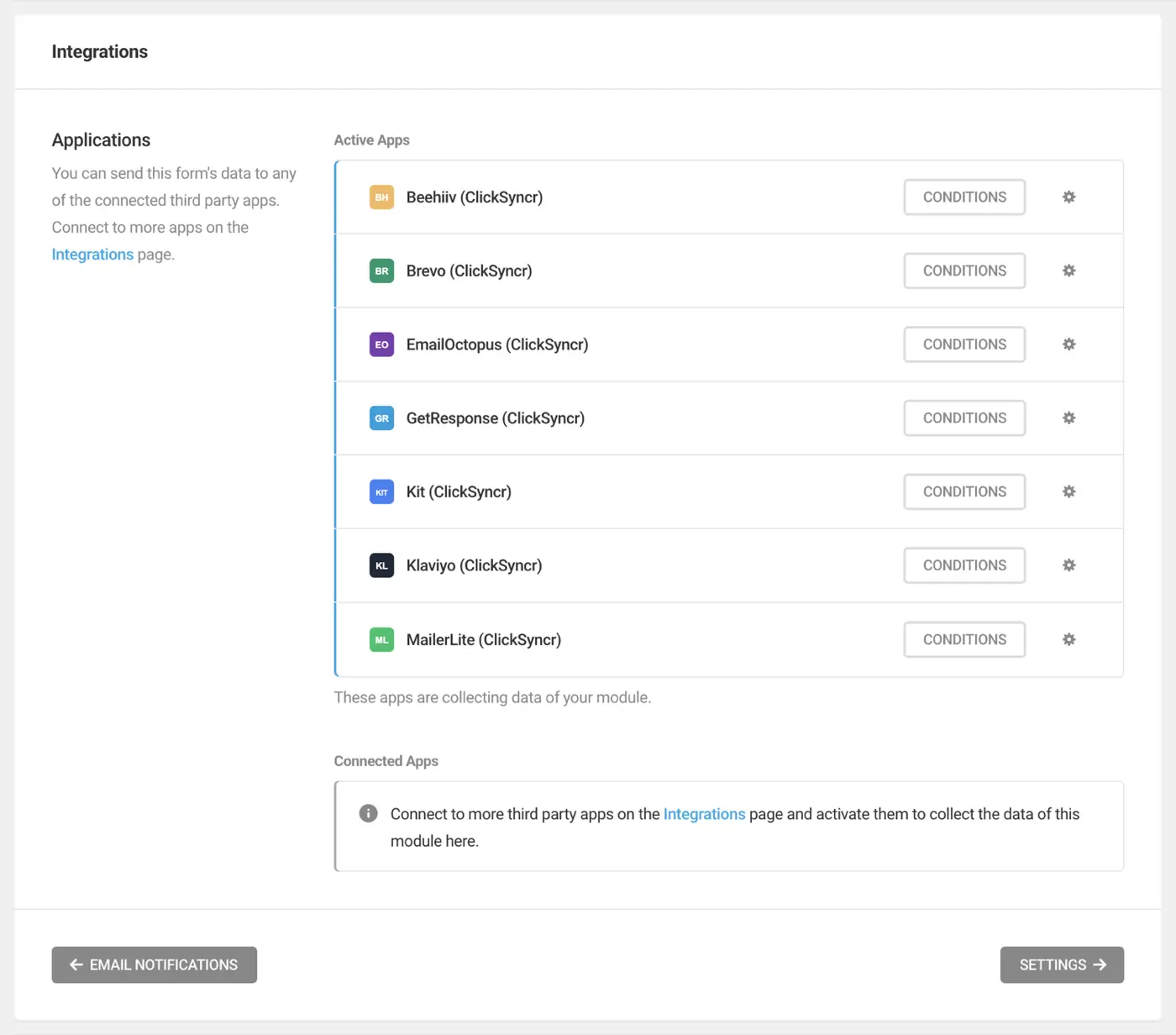Open Conditions for Kit
Viewport: 1176px width, 1035px height.
(964, 491)
